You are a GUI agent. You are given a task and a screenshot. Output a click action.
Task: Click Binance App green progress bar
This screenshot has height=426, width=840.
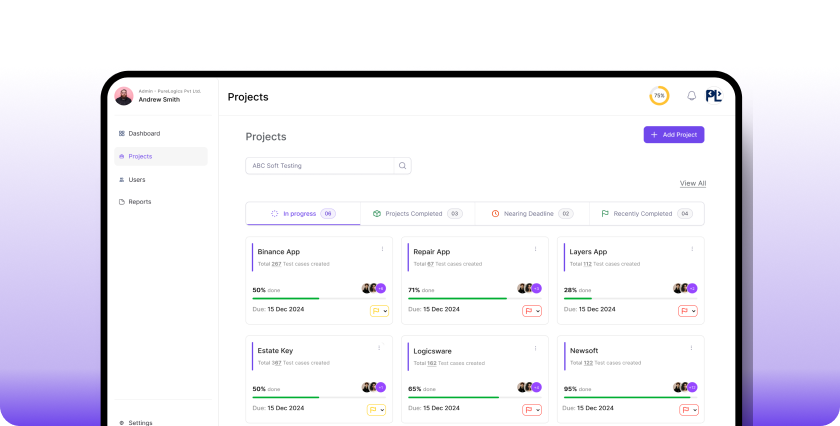(286, 298)
